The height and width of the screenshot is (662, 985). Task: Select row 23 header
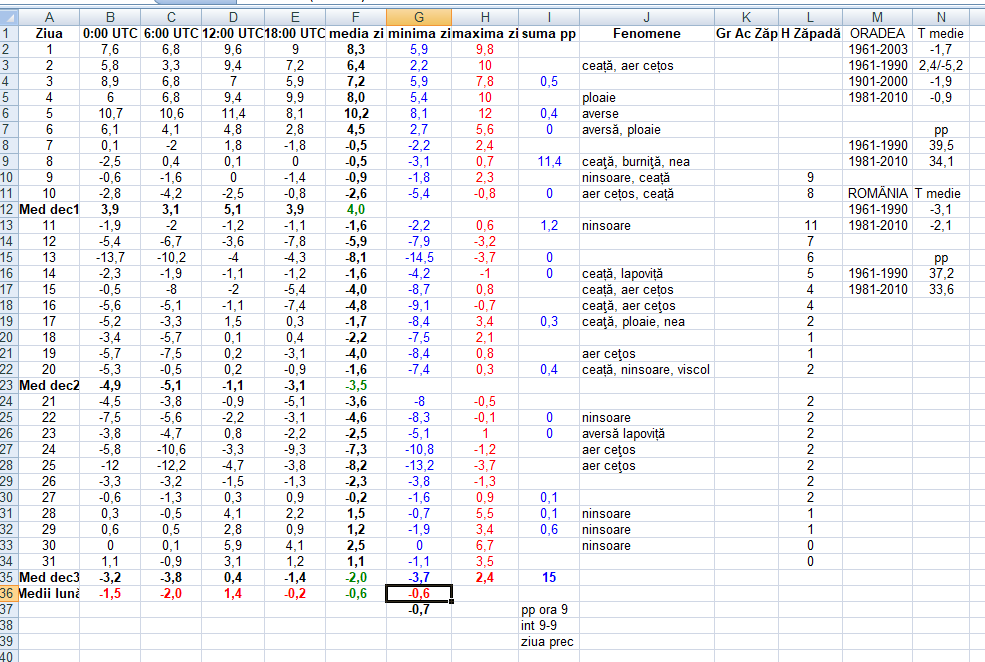[x=7, y=386]
